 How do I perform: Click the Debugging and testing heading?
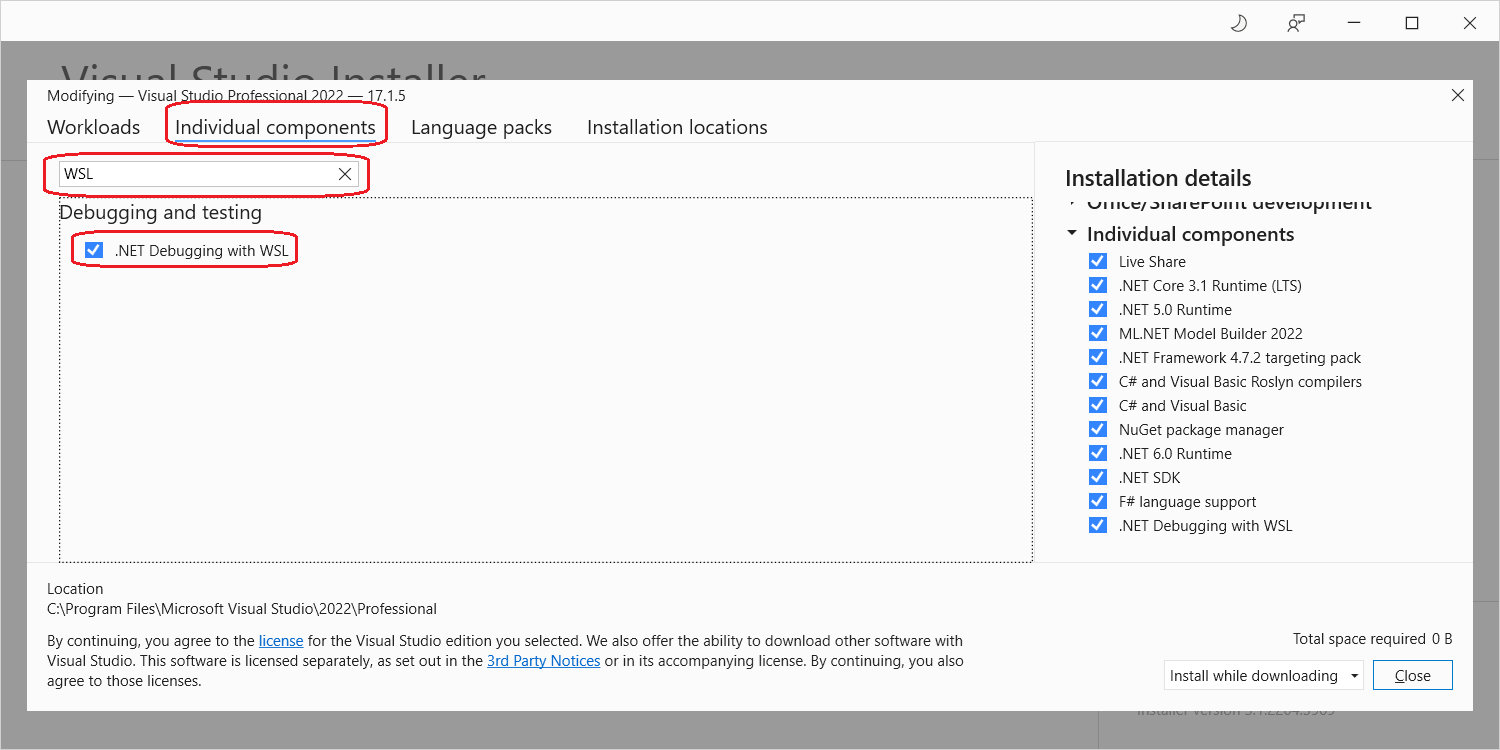tap(160, 212)
